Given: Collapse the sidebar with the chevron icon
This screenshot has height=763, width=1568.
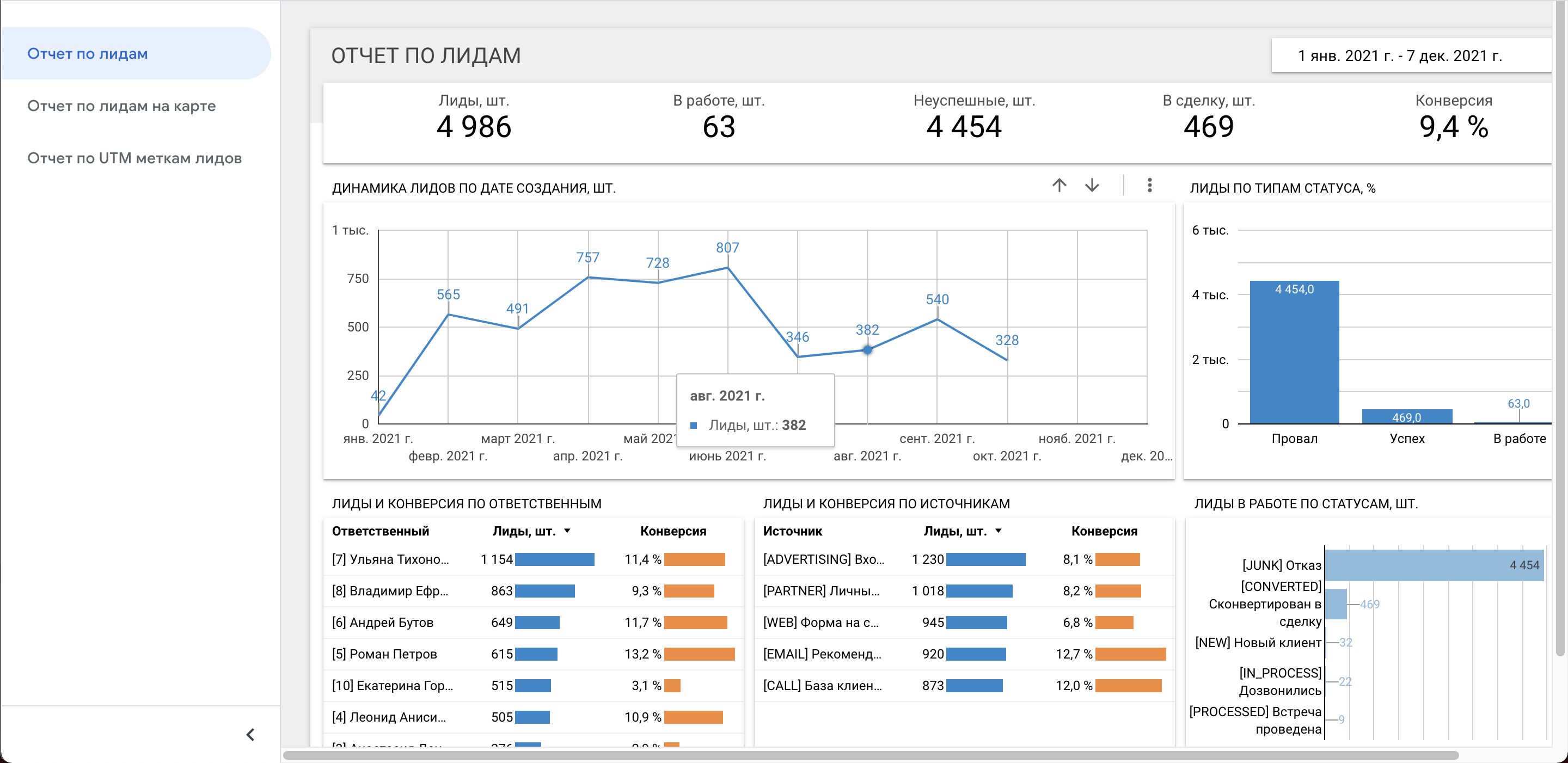Looking at the screenshot, I should coord(250,734).
